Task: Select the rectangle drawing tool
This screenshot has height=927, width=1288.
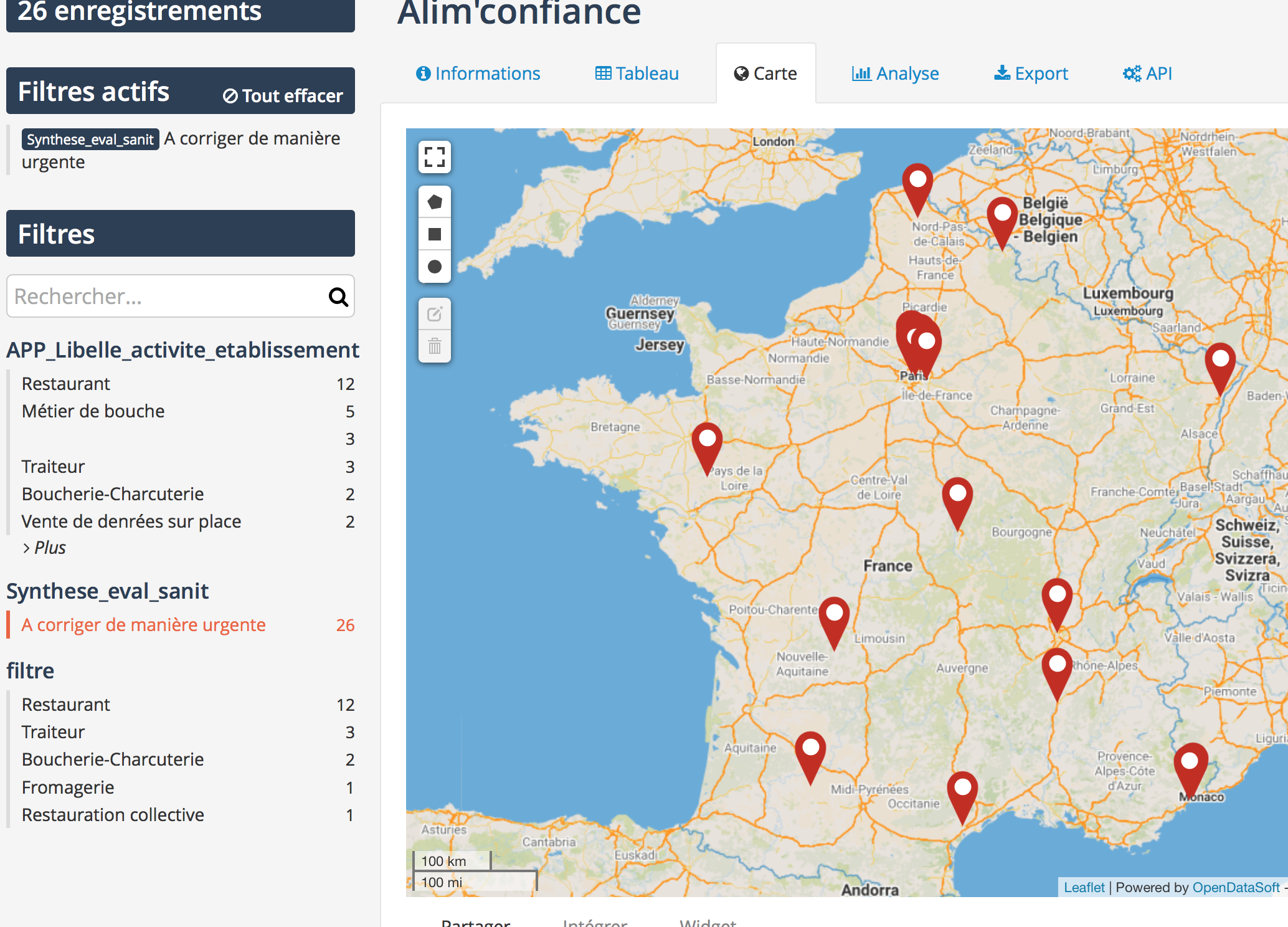Action: click(x=434, y=234)
